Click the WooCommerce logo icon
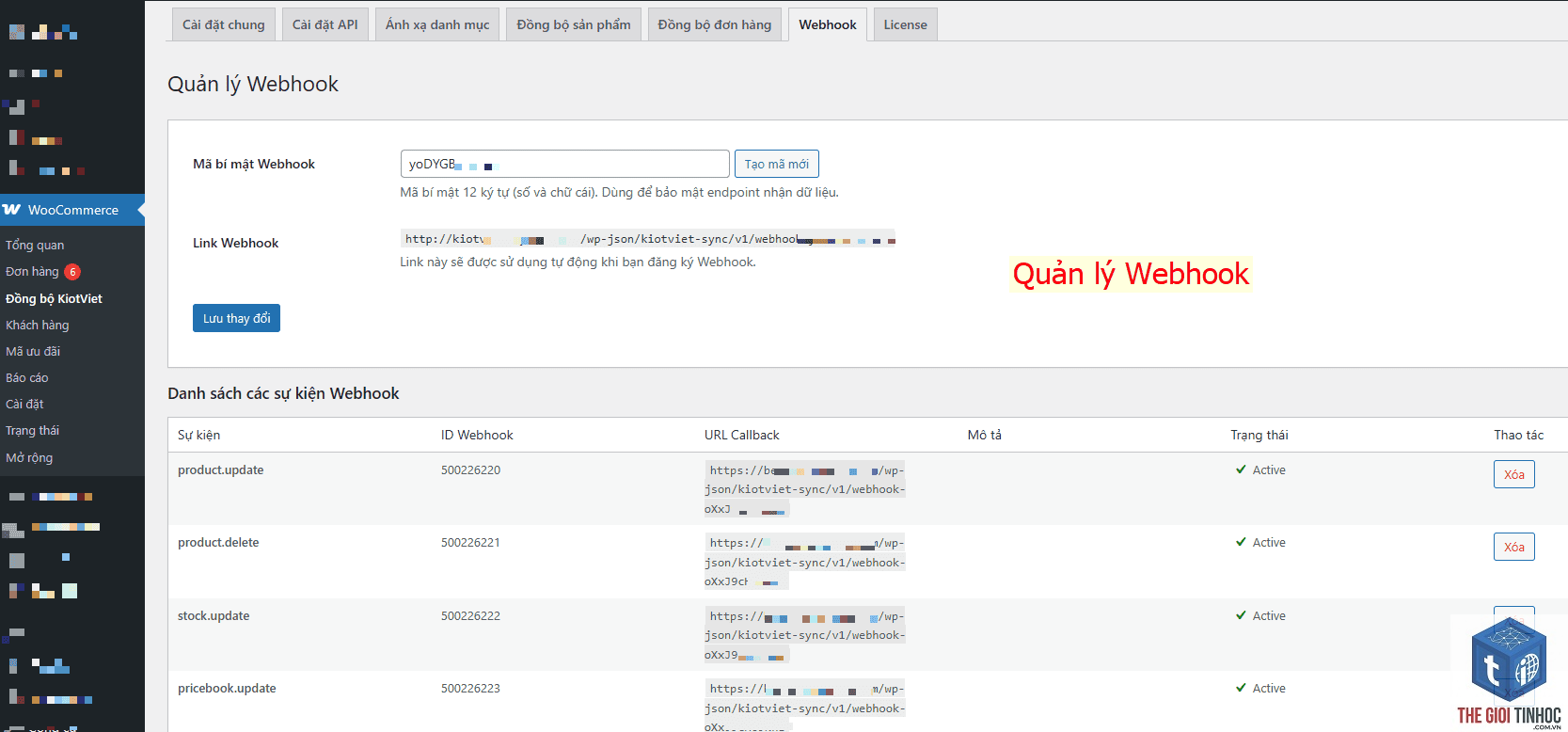The width and height of the screenshot is (1568, 732). click(12, 210)
